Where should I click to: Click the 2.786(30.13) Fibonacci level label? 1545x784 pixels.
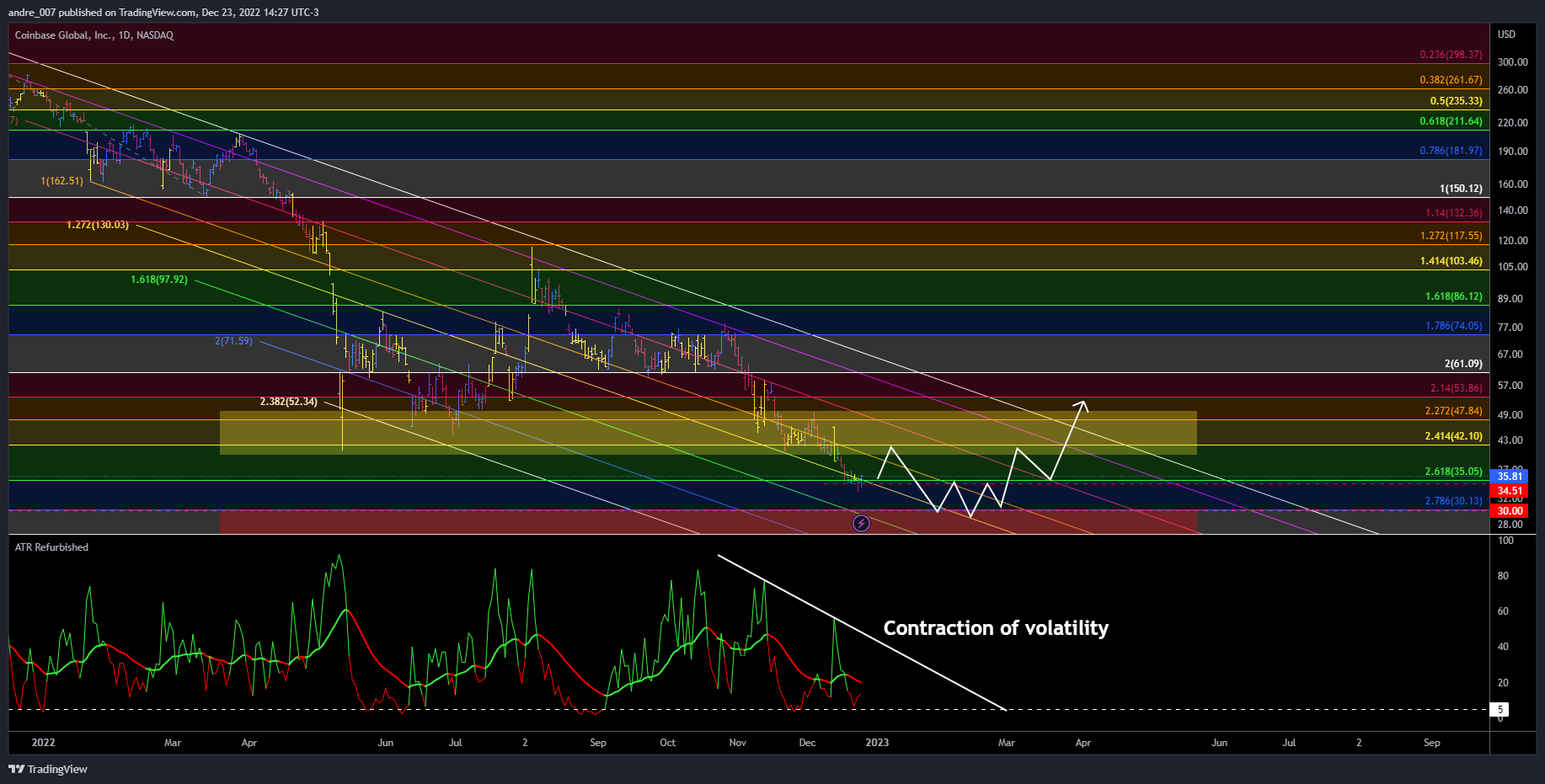[1453, 501]
